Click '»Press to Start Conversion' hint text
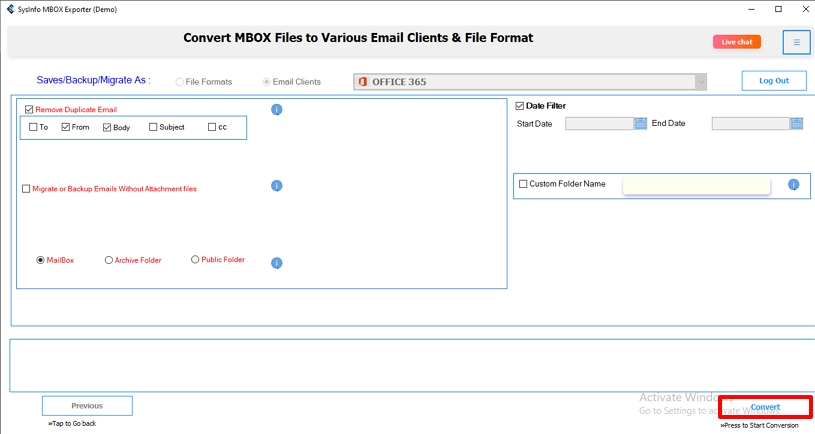Image resolution: width=815 pixels, height=434 pixels. [759, 425]
